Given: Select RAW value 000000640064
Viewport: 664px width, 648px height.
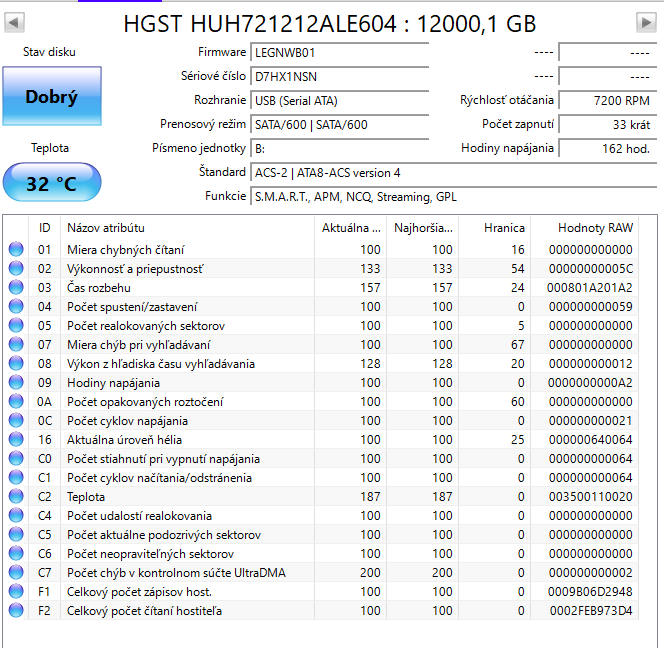Looking at the screenshot, I should (x=591, y=440).
